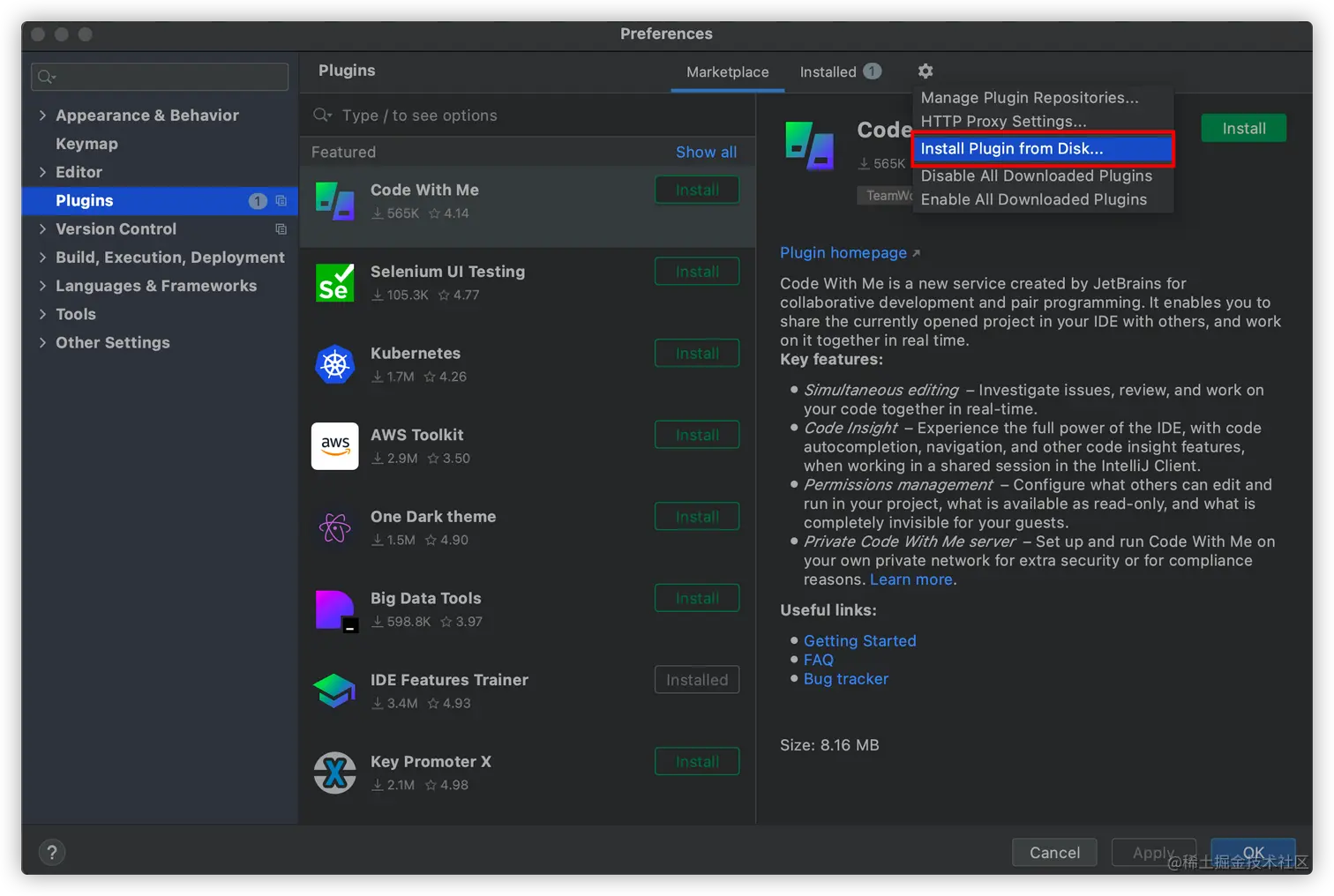
Task: Select the Kubernetes plugin name
Action: point(416,354)
